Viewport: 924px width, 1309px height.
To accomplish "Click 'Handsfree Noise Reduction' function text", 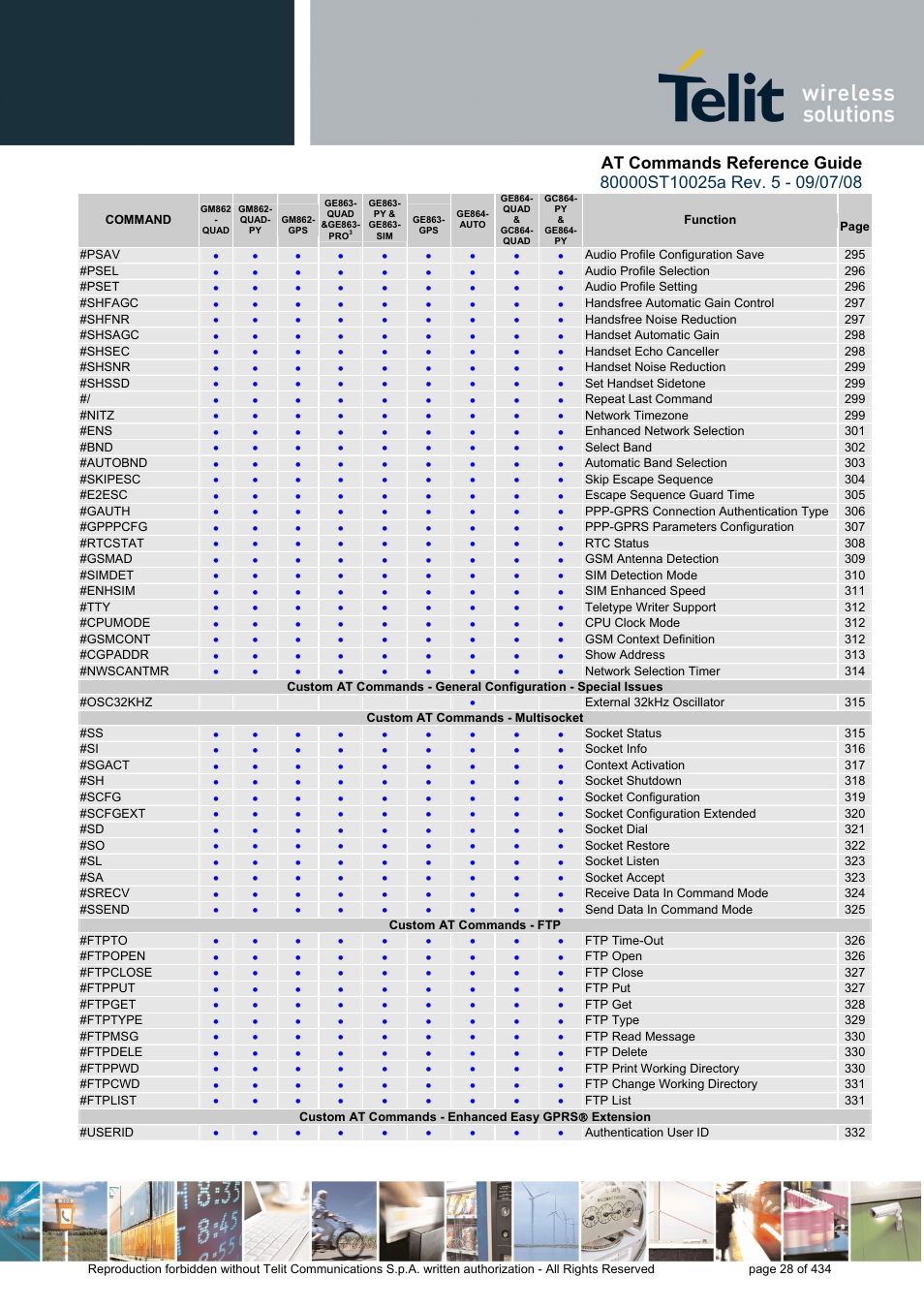I will 661,320.
